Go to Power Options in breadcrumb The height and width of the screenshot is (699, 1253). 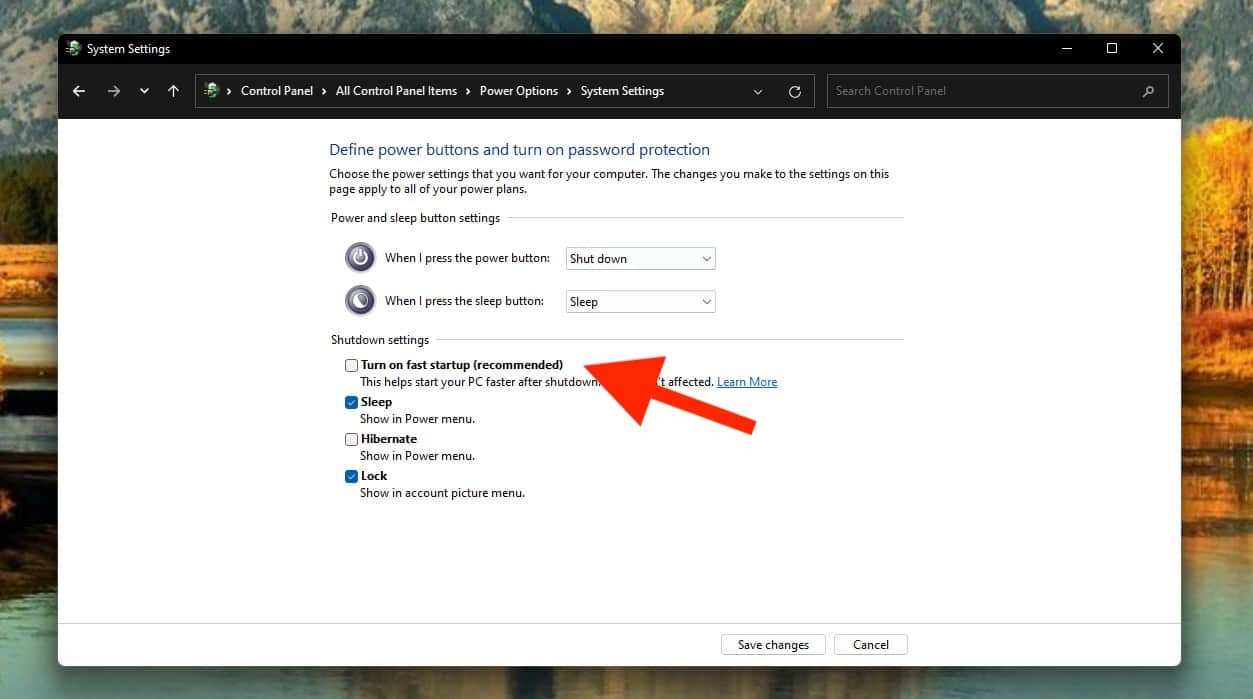pos(519,90)
